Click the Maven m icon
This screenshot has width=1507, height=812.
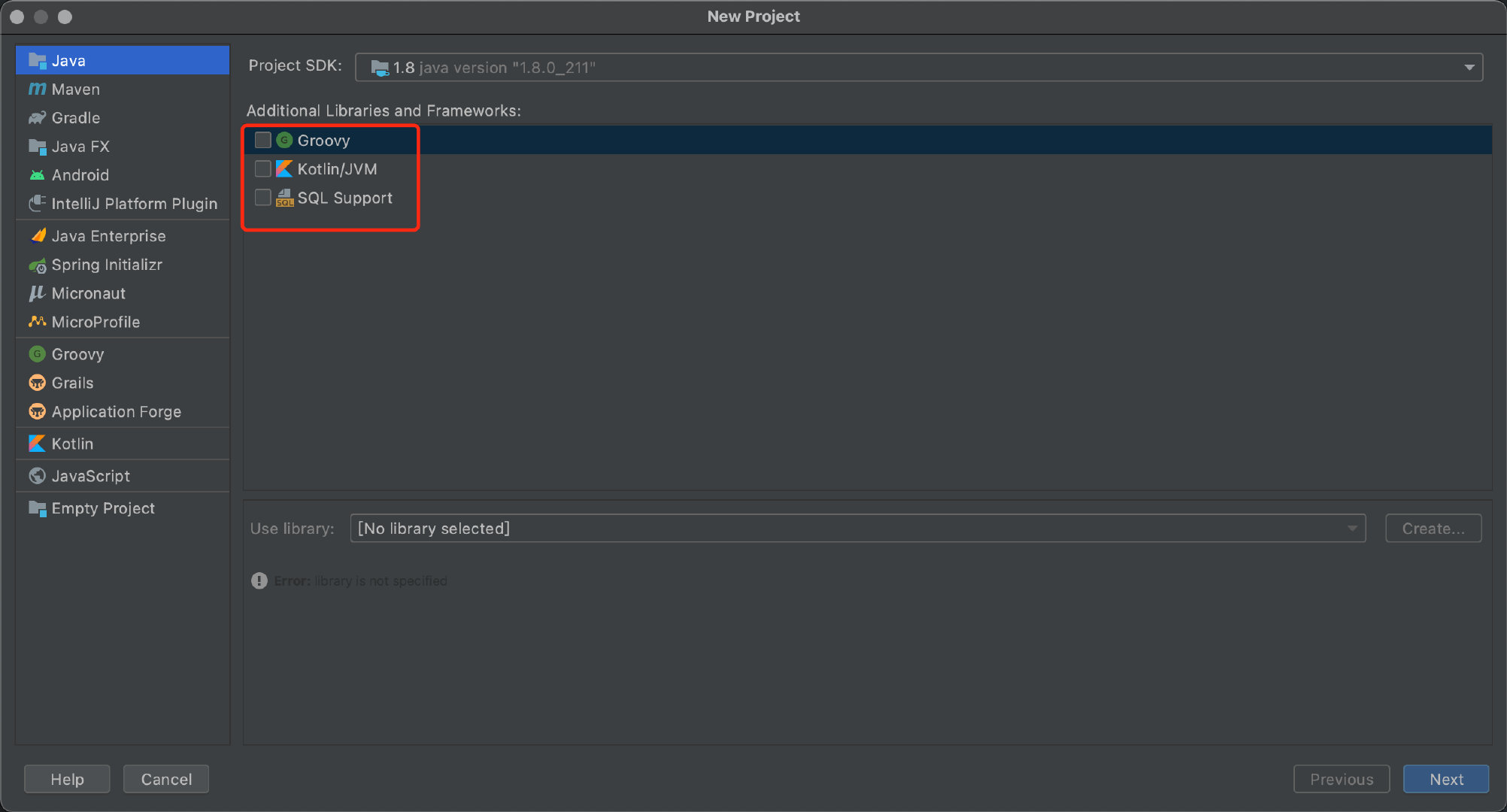[37, 89]
